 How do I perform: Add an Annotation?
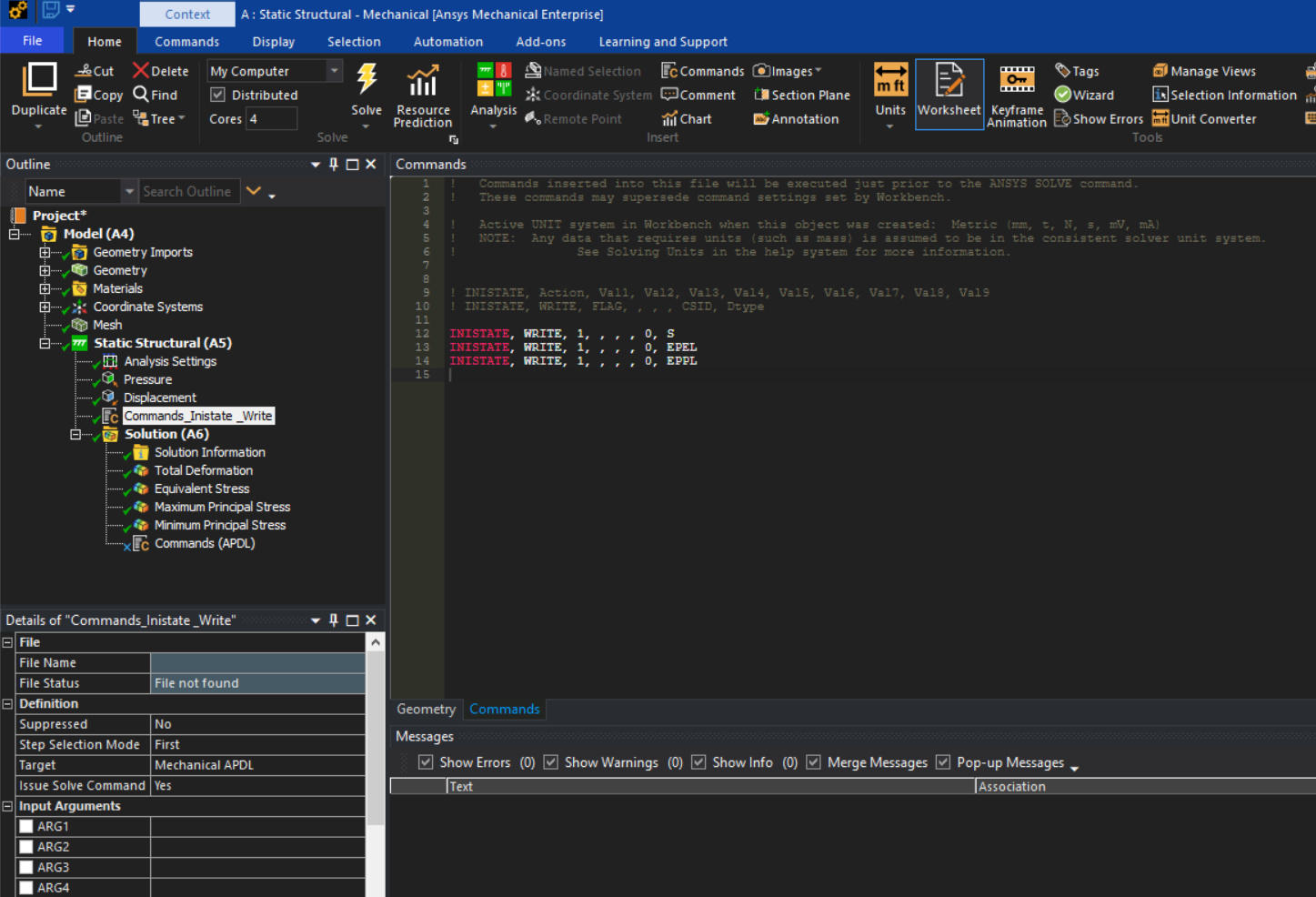point(797,118)
